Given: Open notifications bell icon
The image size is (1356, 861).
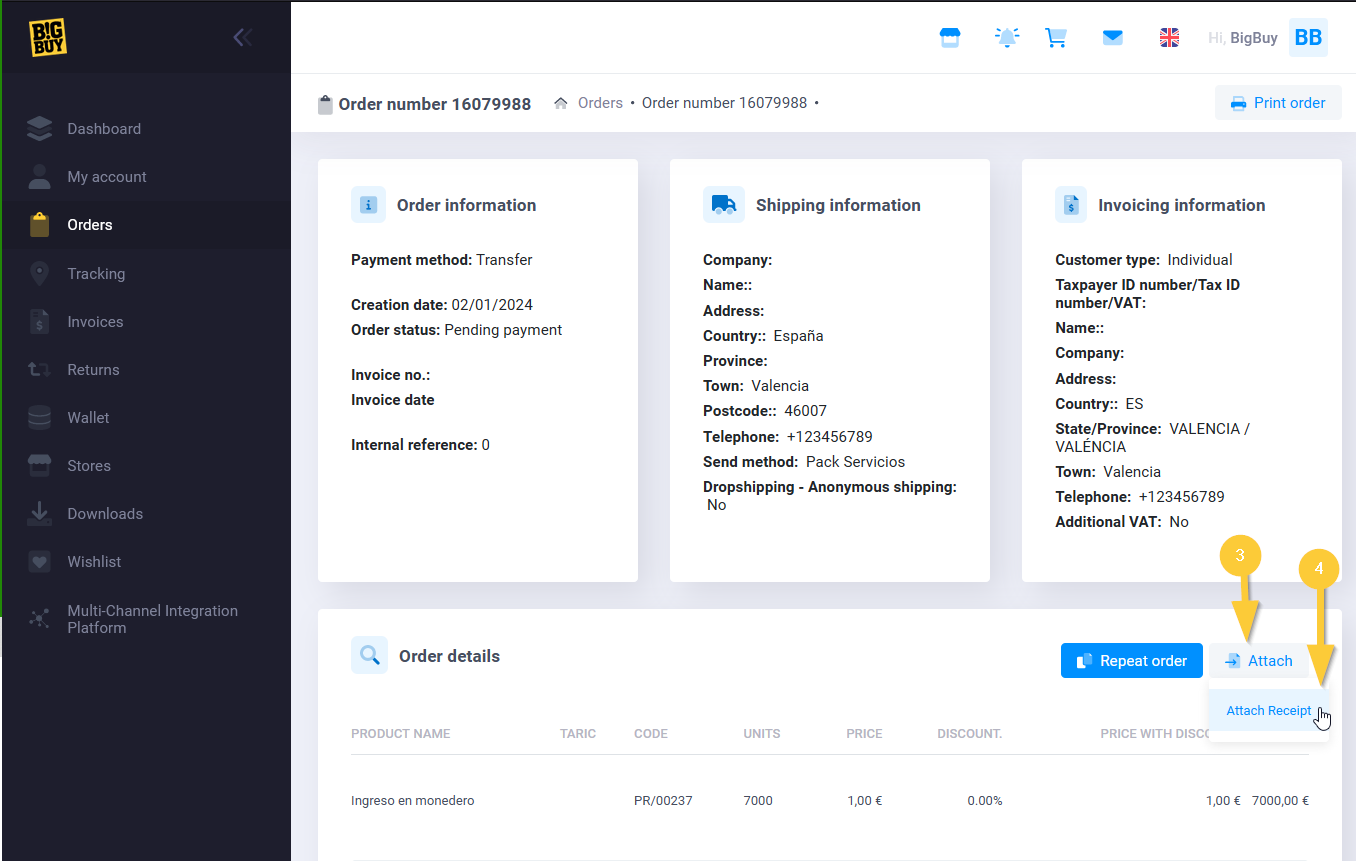Looking at the screenshot, I should pos(1006,38).
